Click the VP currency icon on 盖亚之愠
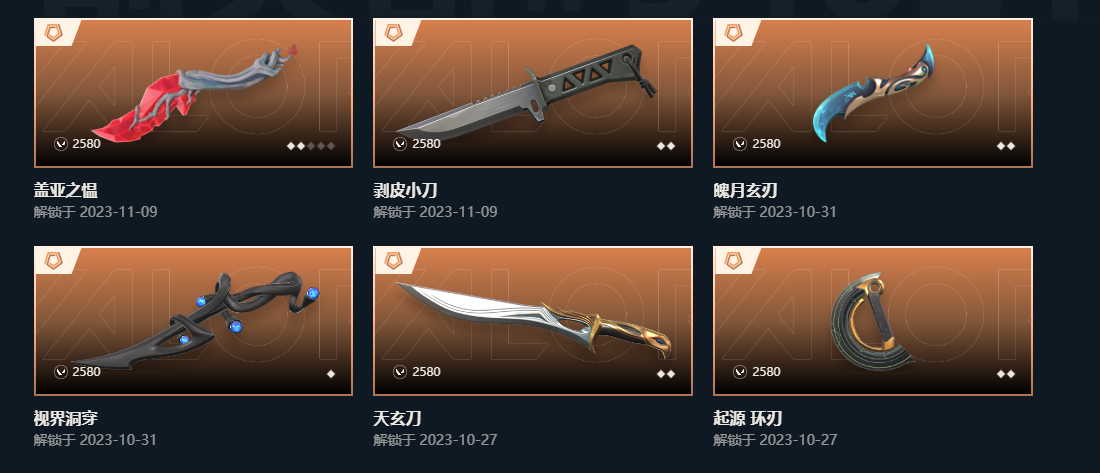This screenshot has width=1100, height=473. coord(61,144)
